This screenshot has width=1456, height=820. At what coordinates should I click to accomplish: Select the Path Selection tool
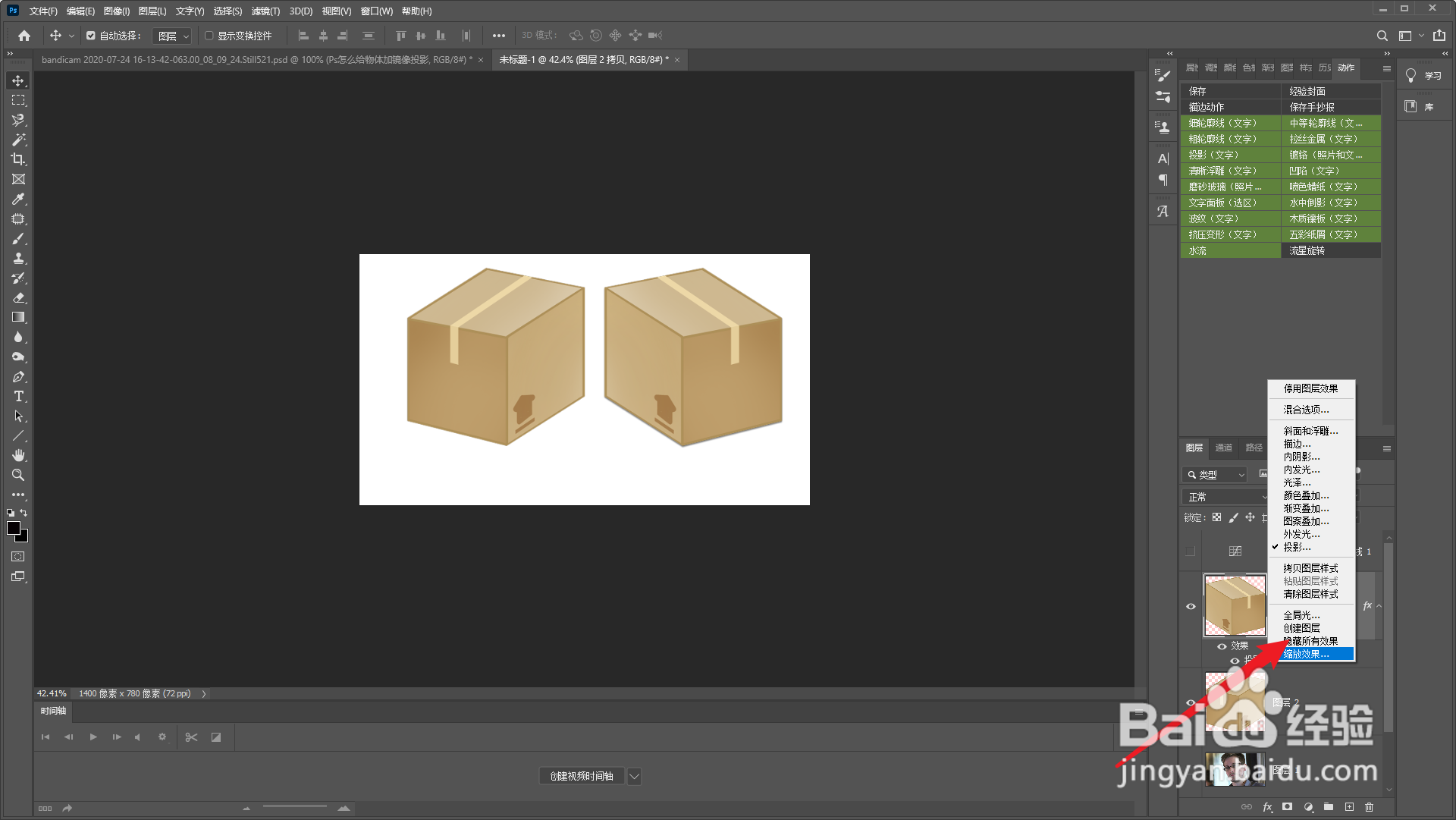pos(18,416)
